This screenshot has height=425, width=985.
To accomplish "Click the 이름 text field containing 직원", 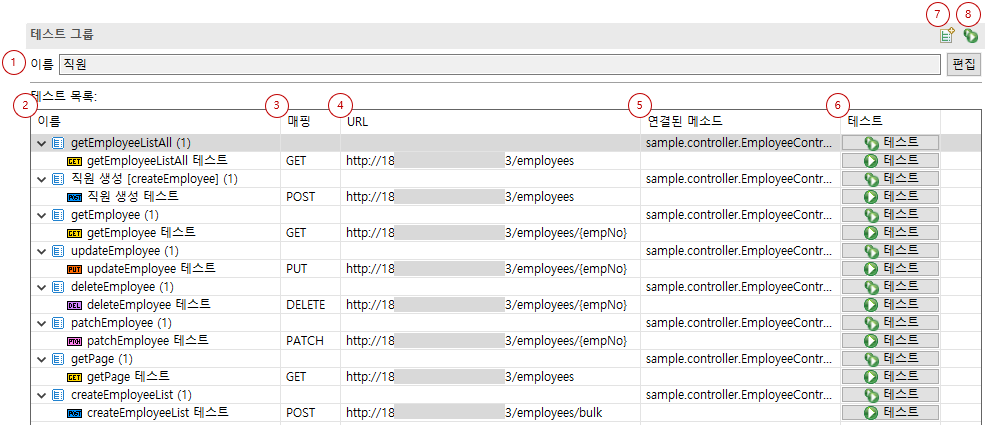I will pos(500,65).
